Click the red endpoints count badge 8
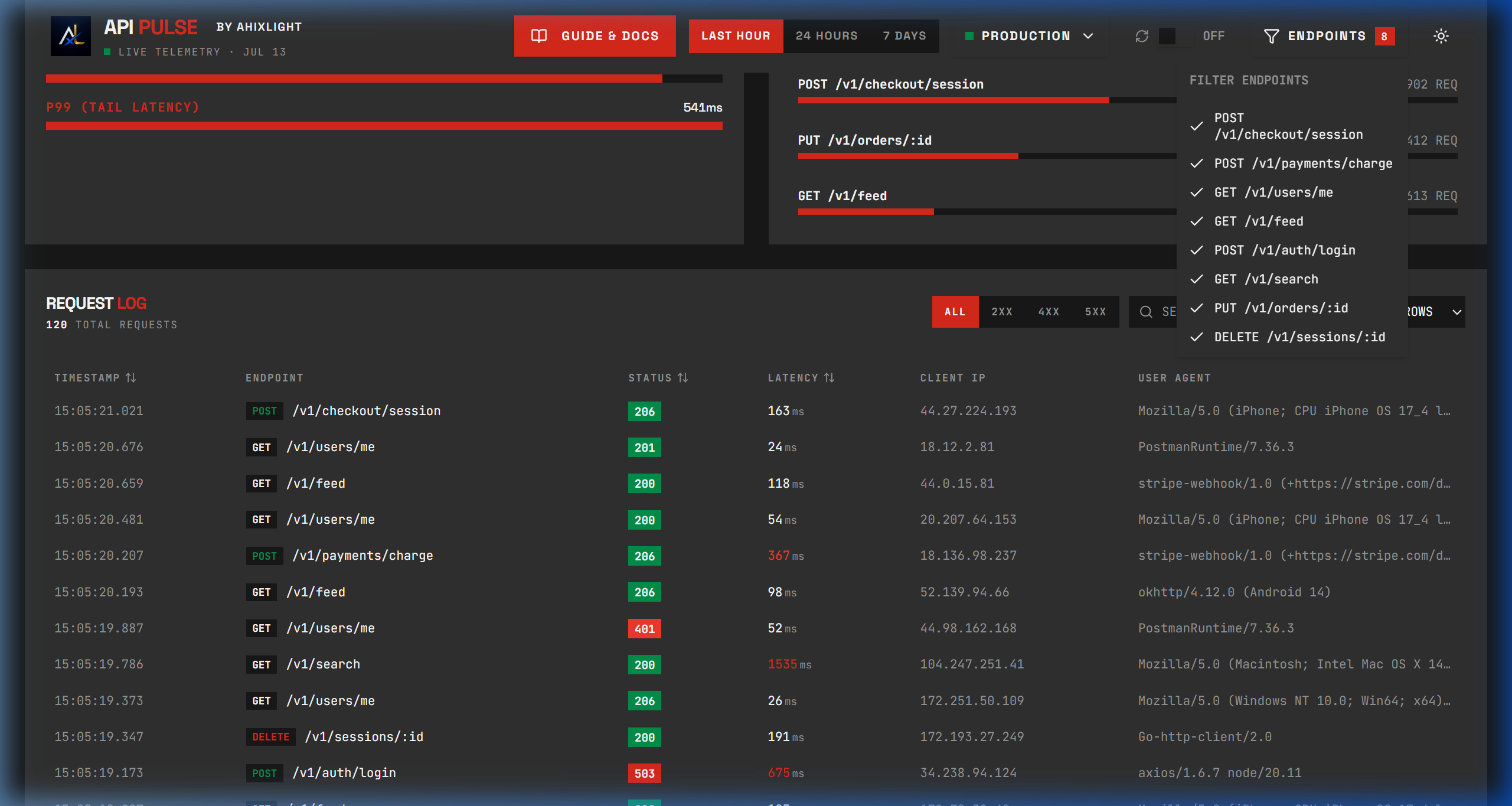 1384,36
